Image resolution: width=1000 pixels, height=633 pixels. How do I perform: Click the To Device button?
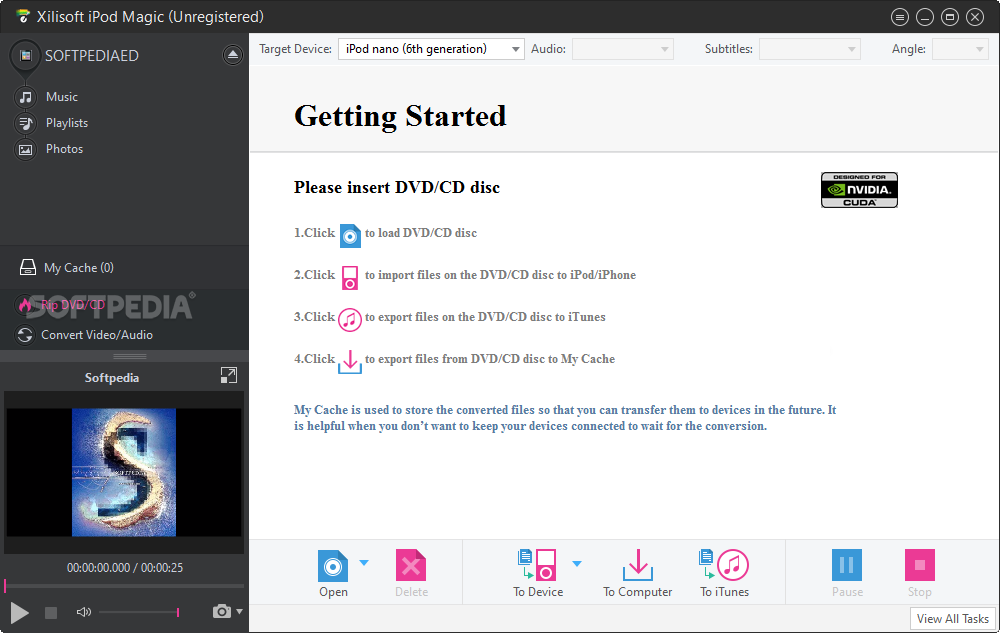[x=538, y=573]
